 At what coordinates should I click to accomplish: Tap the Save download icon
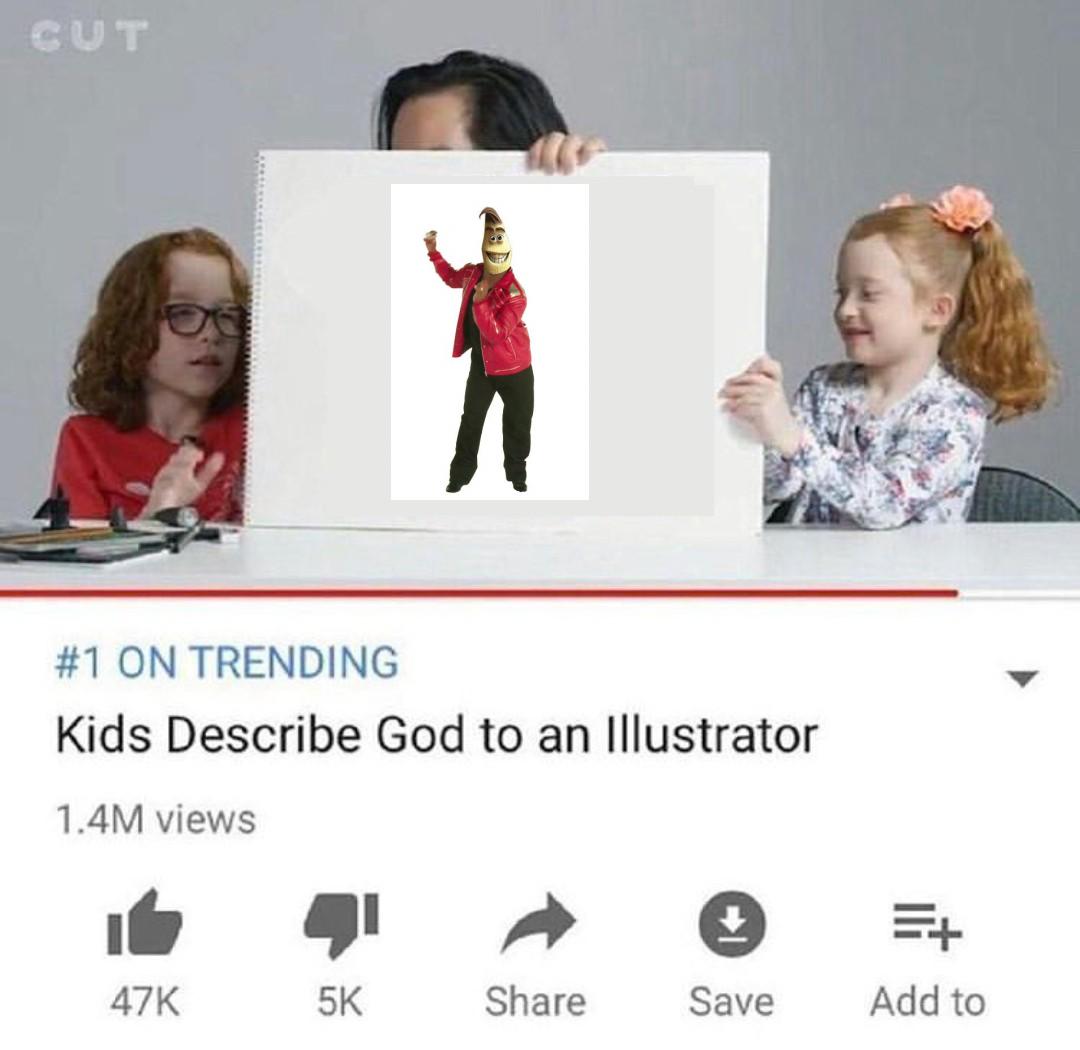732,924
